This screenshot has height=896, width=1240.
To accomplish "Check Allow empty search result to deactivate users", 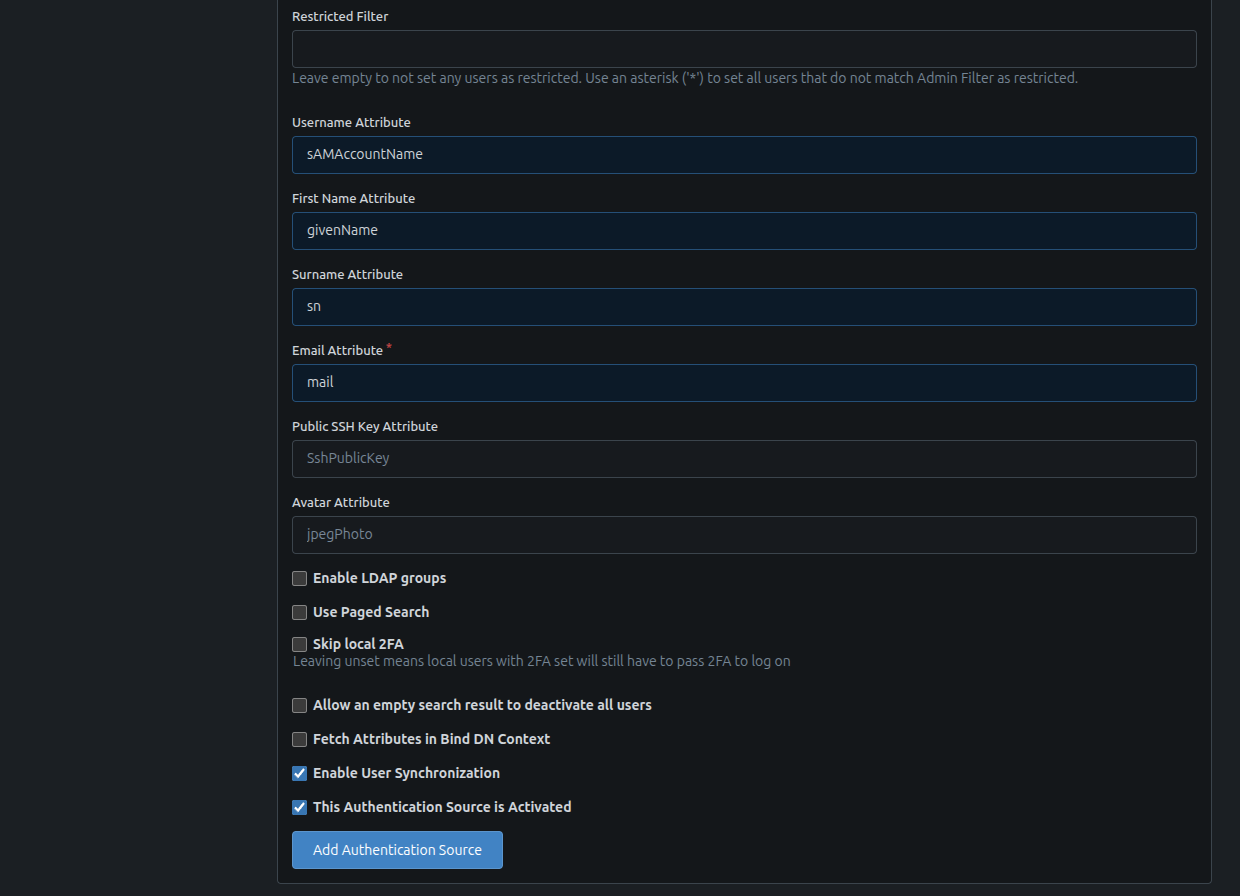I will pyautogui.click(x=299, y=705).
